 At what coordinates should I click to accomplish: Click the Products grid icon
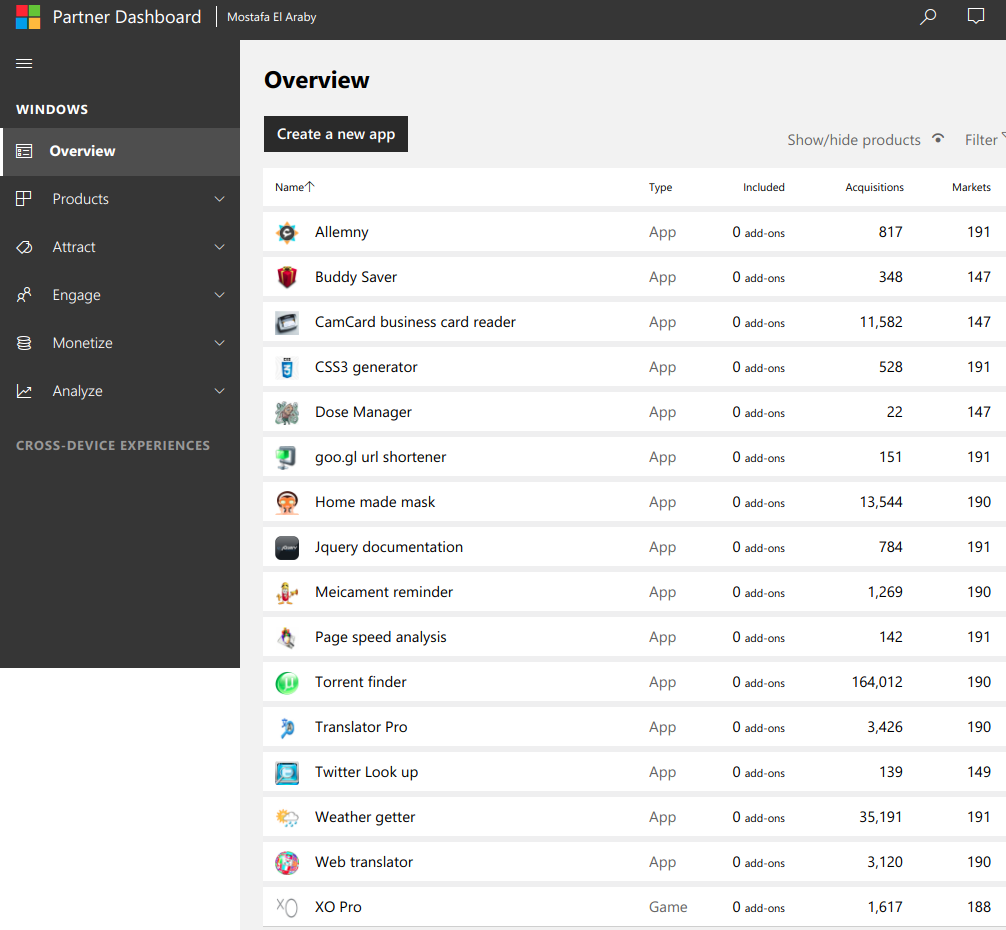click(24, 199)
